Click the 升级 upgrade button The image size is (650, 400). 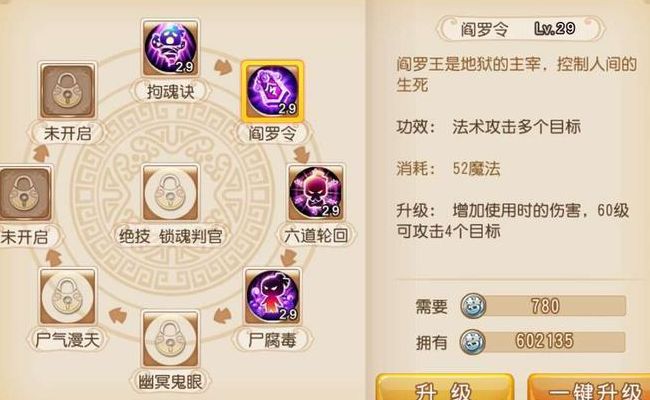pos(445,387)
